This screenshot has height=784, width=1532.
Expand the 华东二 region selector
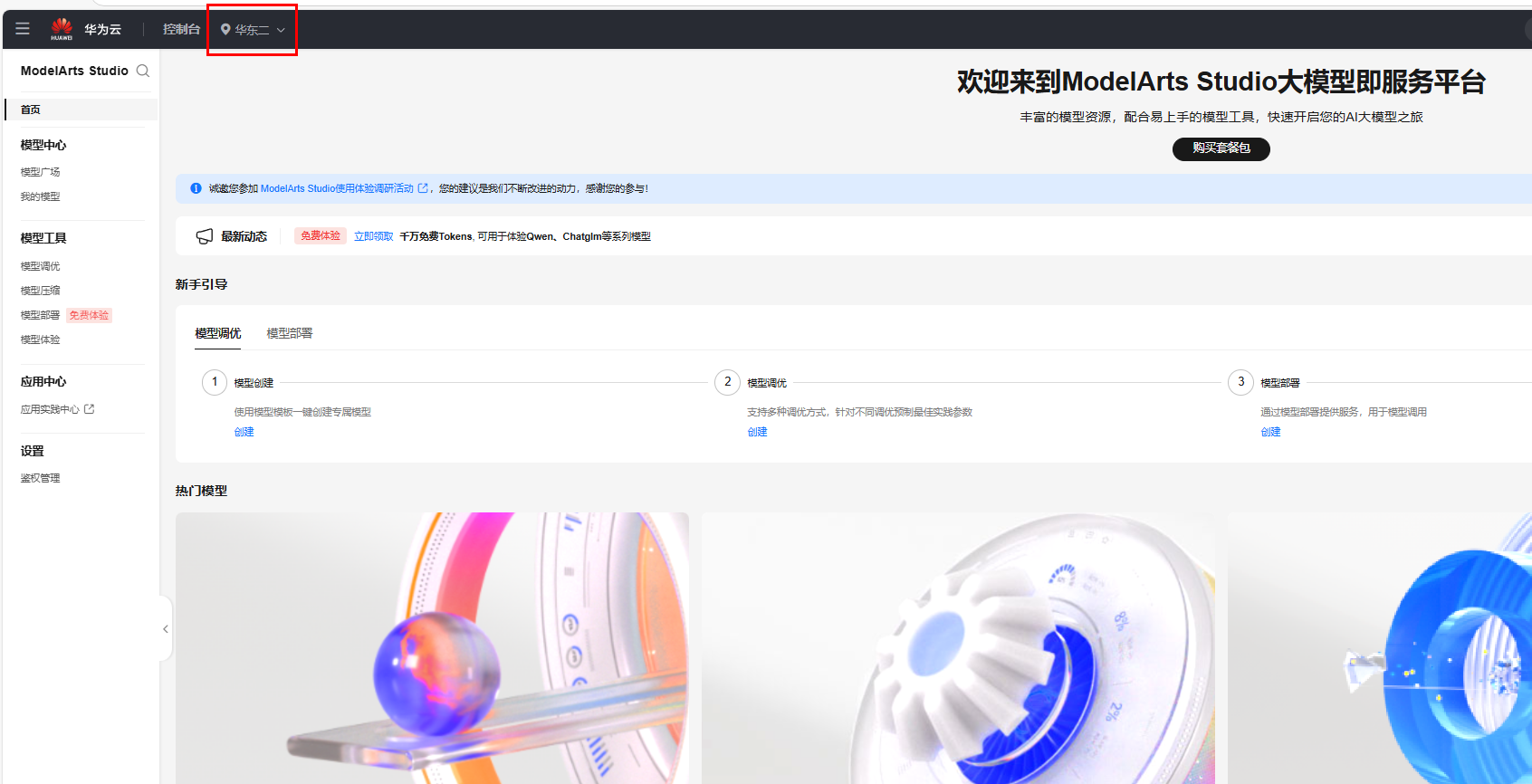pyautogui.click(x=253, y=30)
